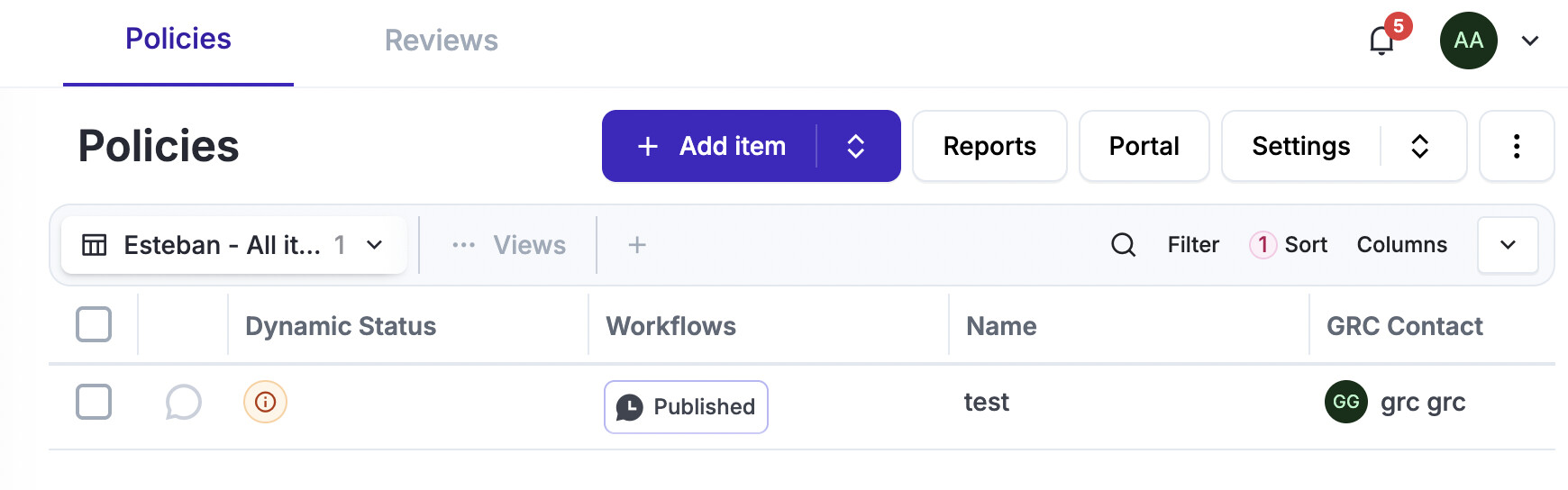Viewport: 1568px width, 490px height.
Task: Switch to the Reviews tab
Action: click(441, 41)
